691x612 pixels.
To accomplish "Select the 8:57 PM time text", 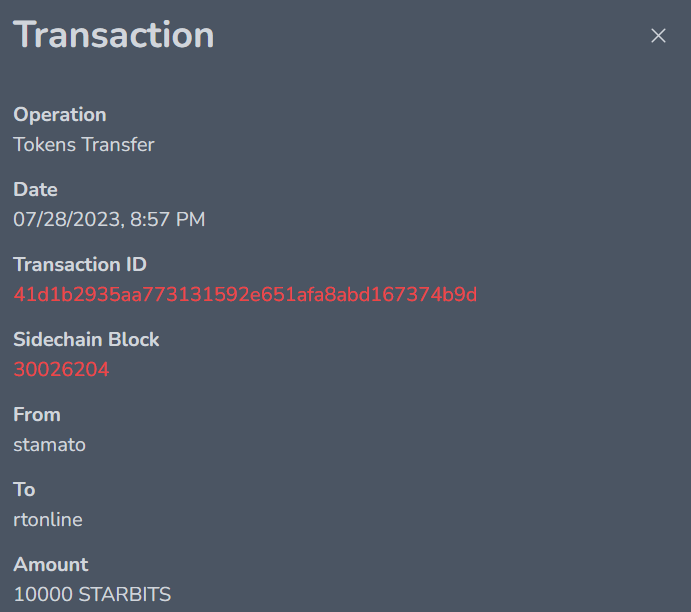I will coord(167,219).
